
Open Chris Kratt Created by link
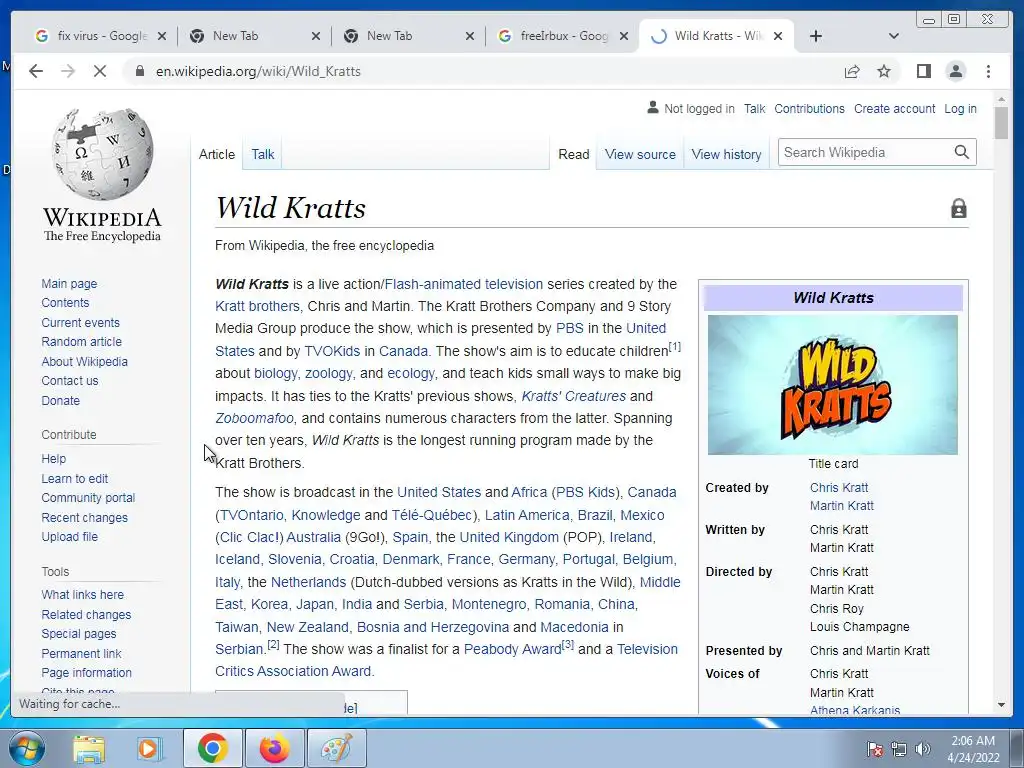tap(839, 488)
